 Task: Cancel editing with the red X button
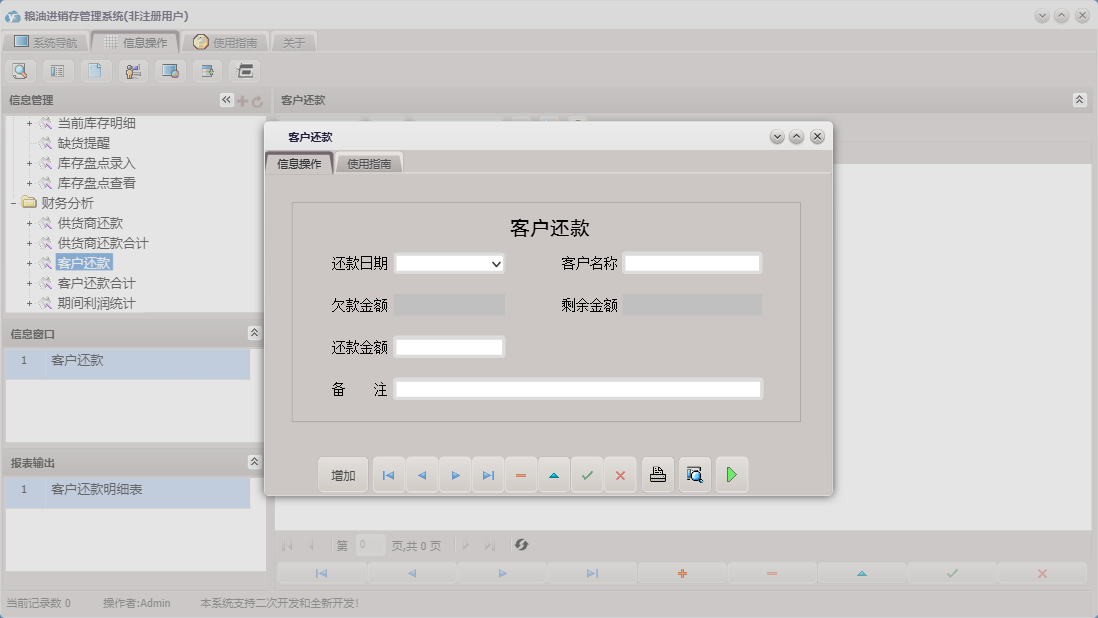[620, 474]
